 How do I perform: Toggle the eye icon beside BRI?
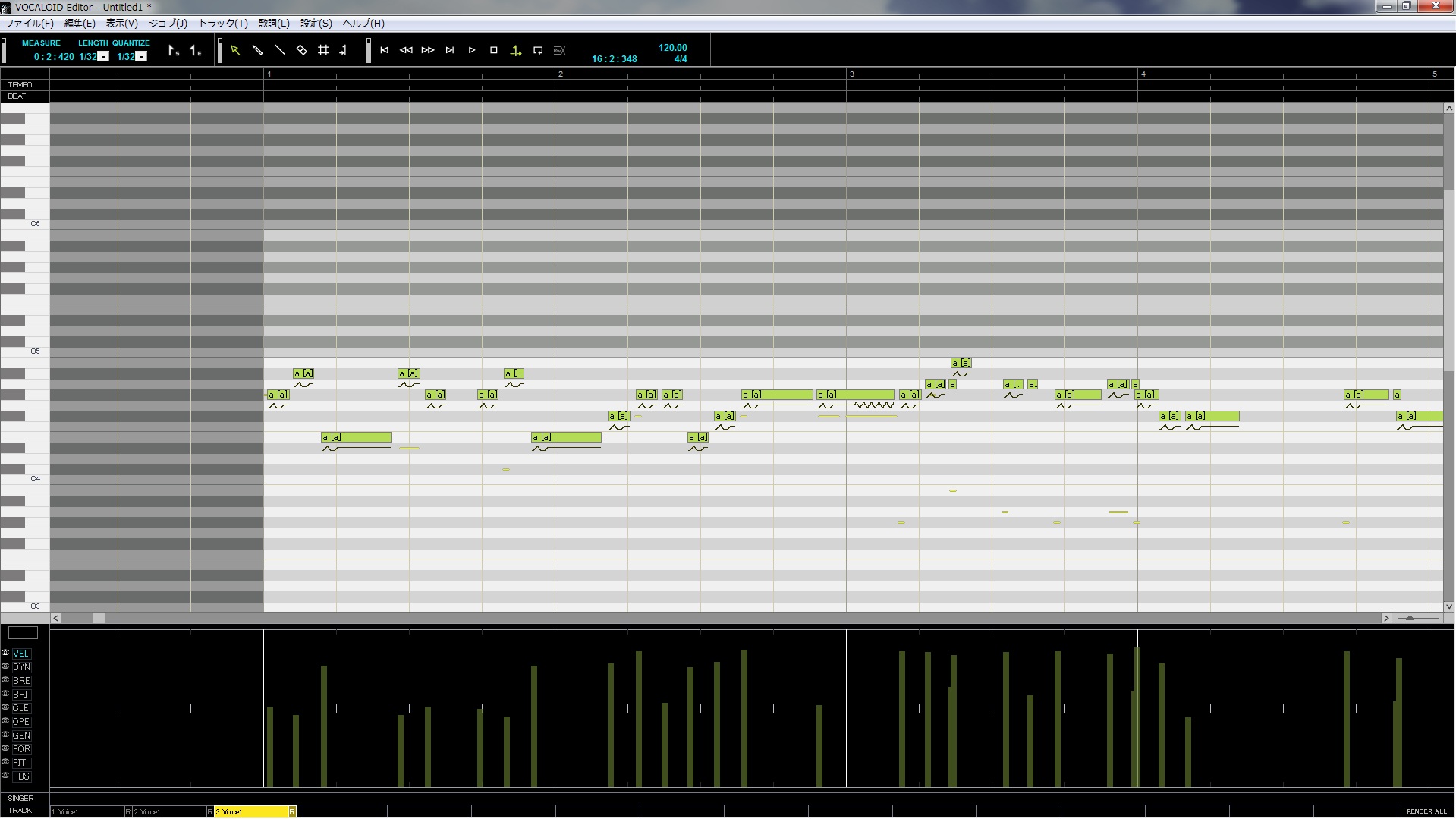click(5, 694)
